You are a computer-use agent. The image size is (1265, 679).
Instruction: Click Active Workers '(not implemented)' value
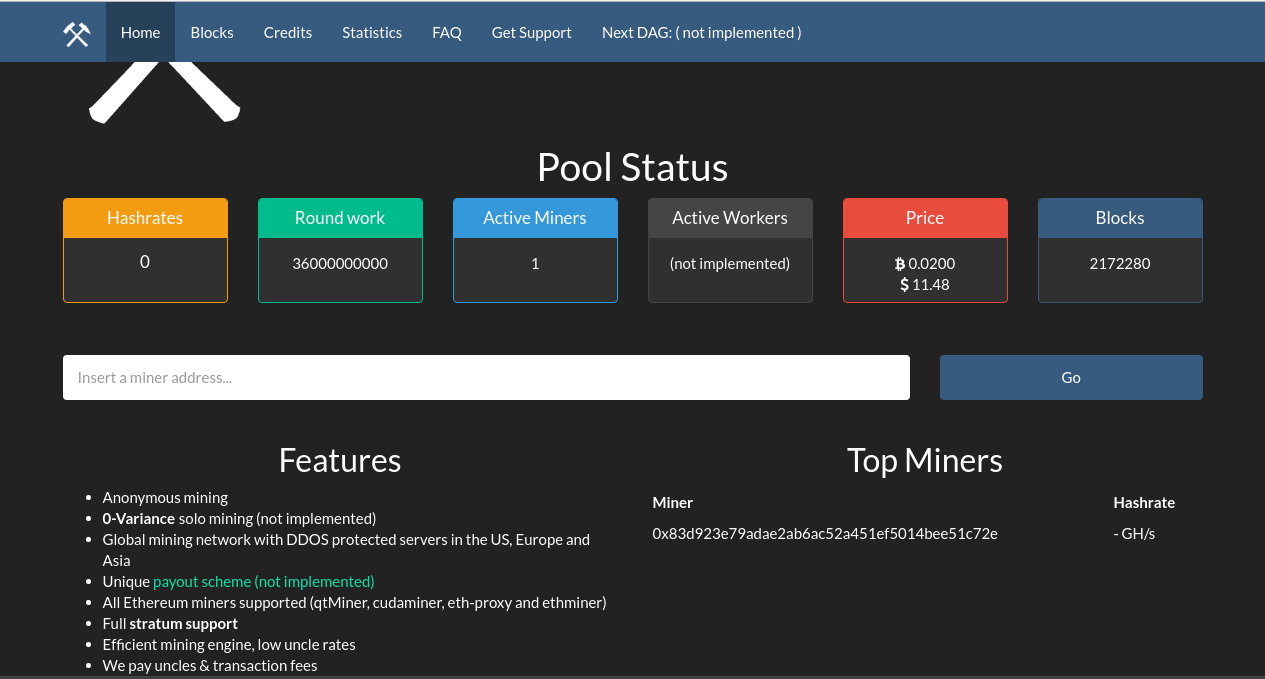coord(730,264)
